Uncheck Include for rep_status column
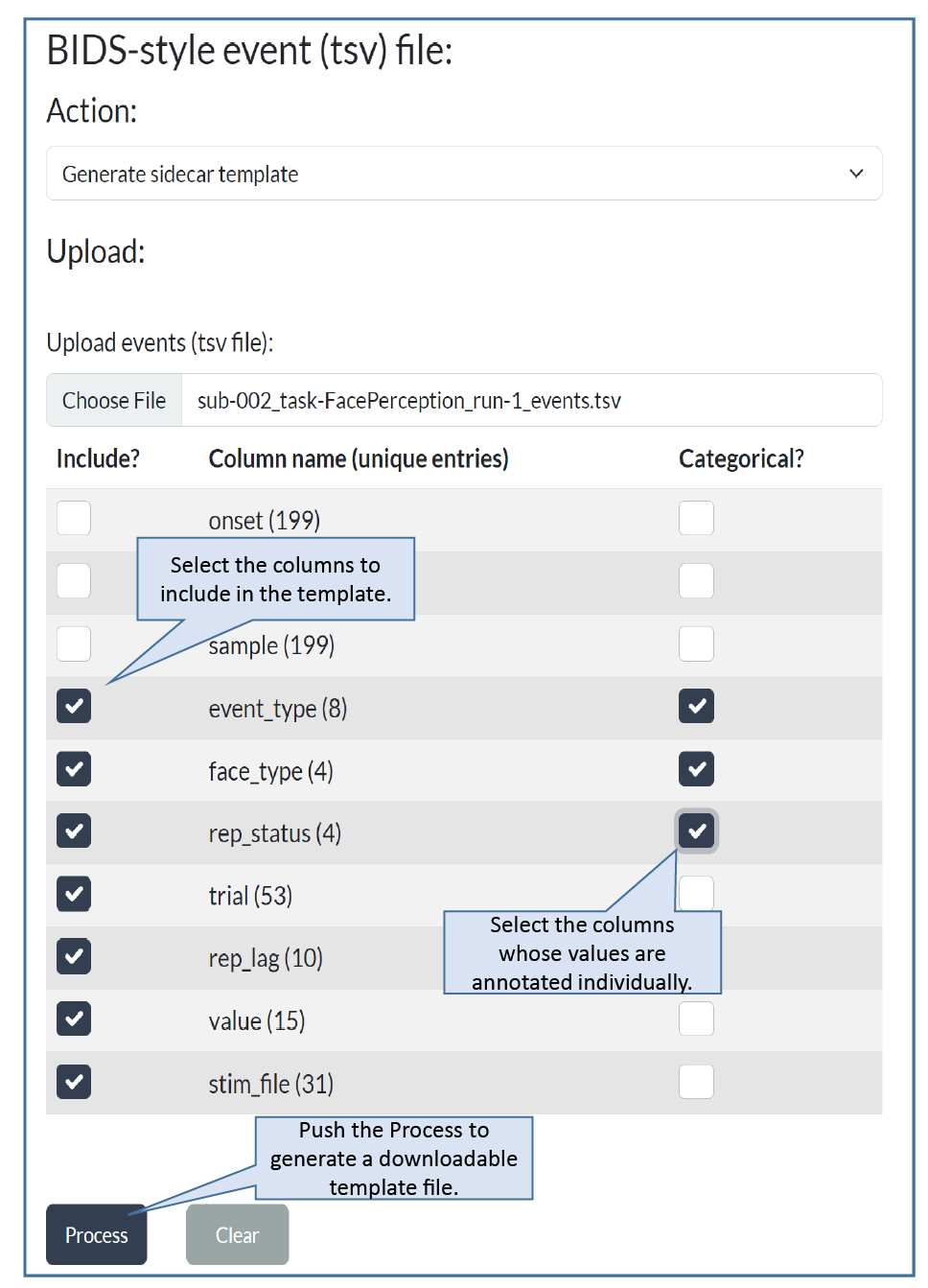 [x=74, y=831]
